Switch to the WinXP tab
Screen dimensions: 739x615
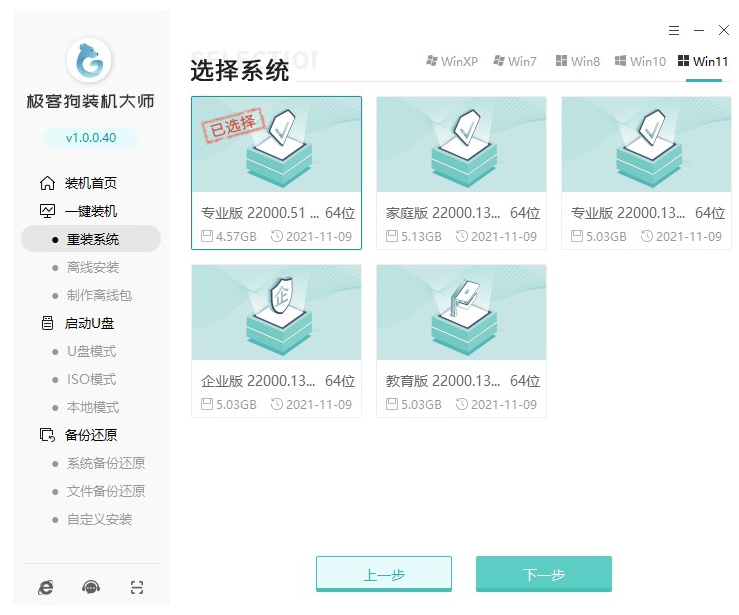tap(451, 61)
